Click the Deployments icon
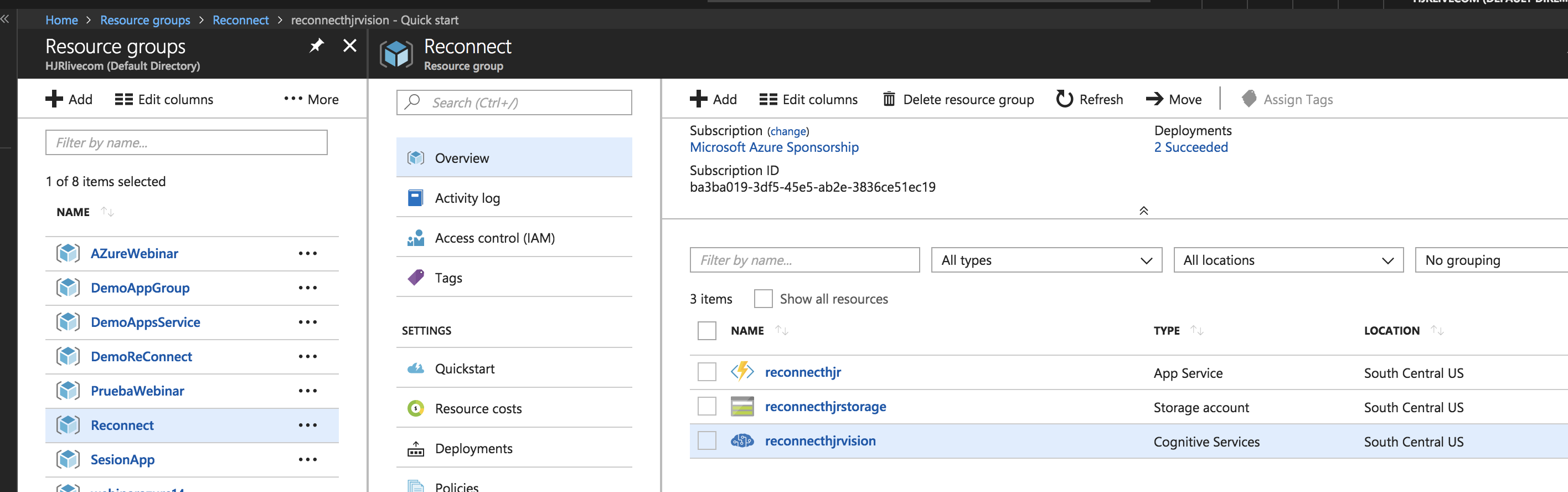The height and width of the screenshot is (492, 1568). 416,449
